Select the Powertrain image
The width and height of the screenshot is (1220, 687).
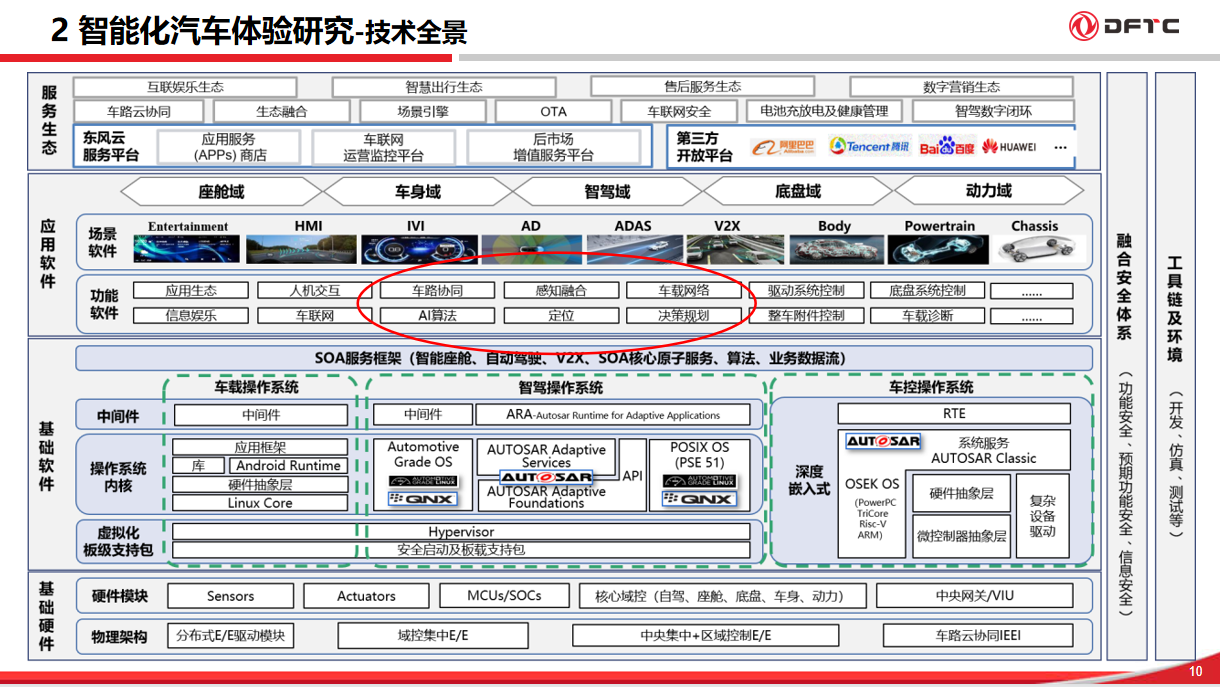[x=939, y=248]
